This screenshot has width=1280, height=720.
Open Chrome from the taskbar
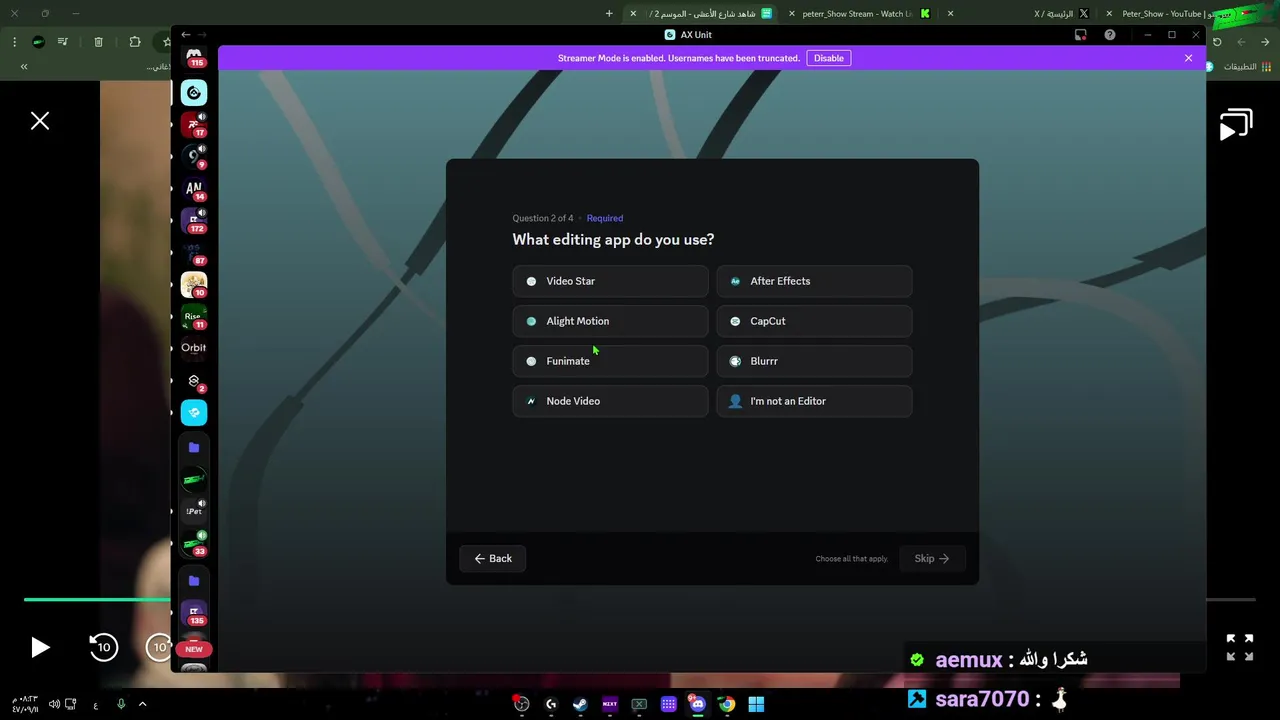point(727,704)
